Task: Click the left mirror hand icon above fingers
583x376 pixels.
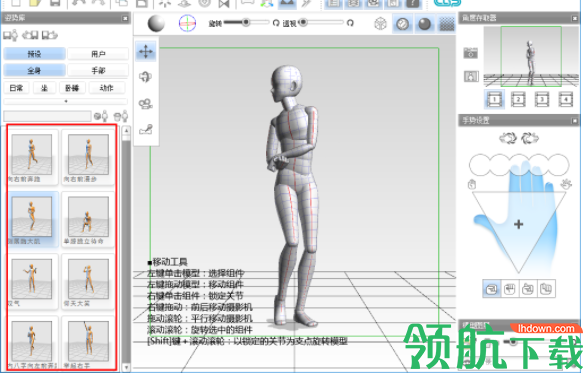Action: coord(508,138)
